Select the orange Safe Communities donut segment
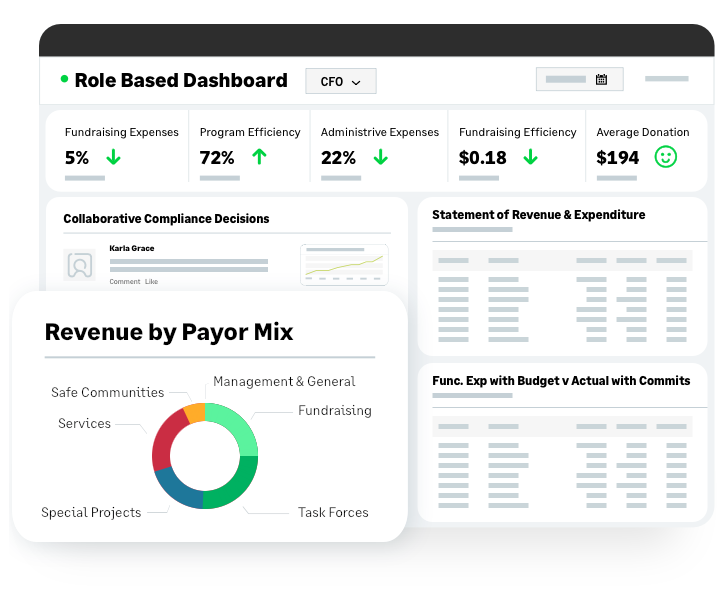 (x=195, y=413)
